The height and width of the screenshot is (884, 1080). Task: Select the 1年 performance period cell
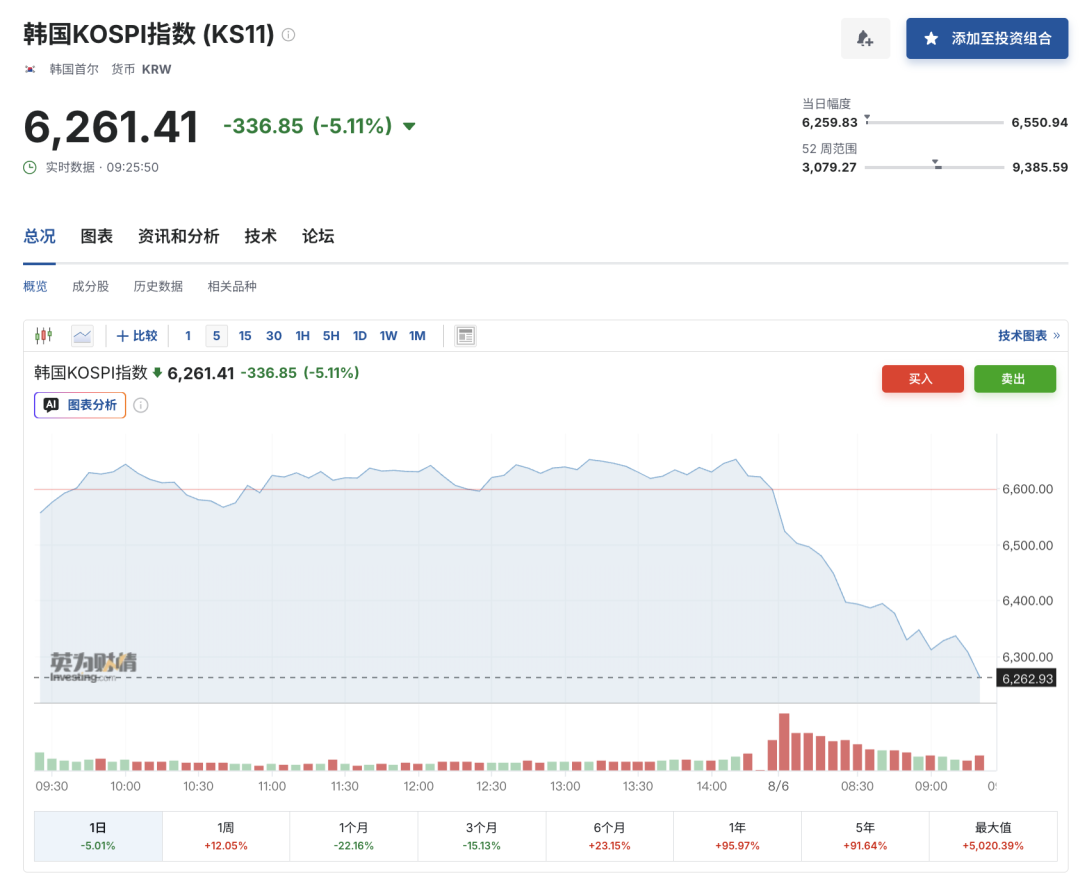coord(737,836)
